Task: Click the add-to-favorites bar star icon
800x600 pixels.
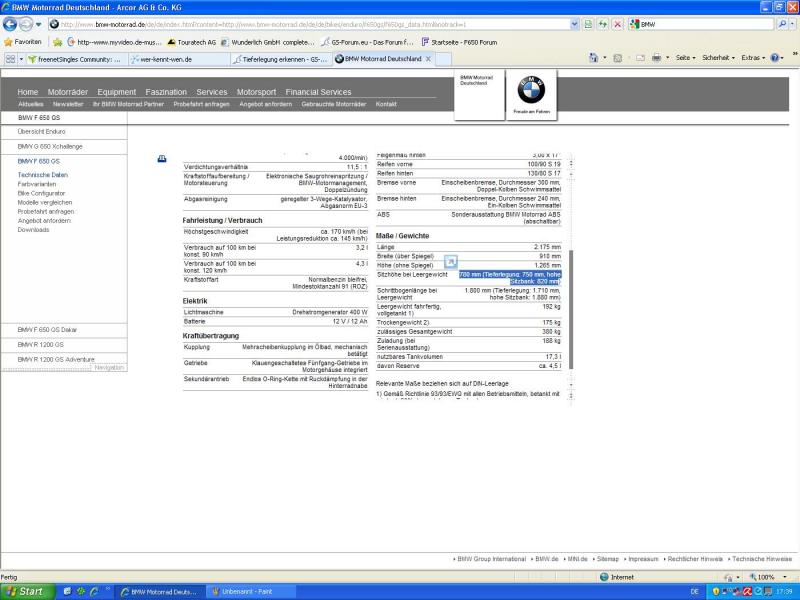Action: tap(58, 42)
